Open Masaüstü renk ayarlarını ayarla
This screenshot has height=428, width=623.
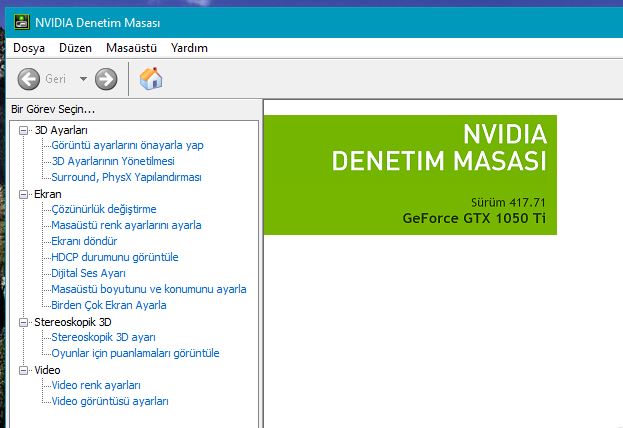click(x=126, y=225)
